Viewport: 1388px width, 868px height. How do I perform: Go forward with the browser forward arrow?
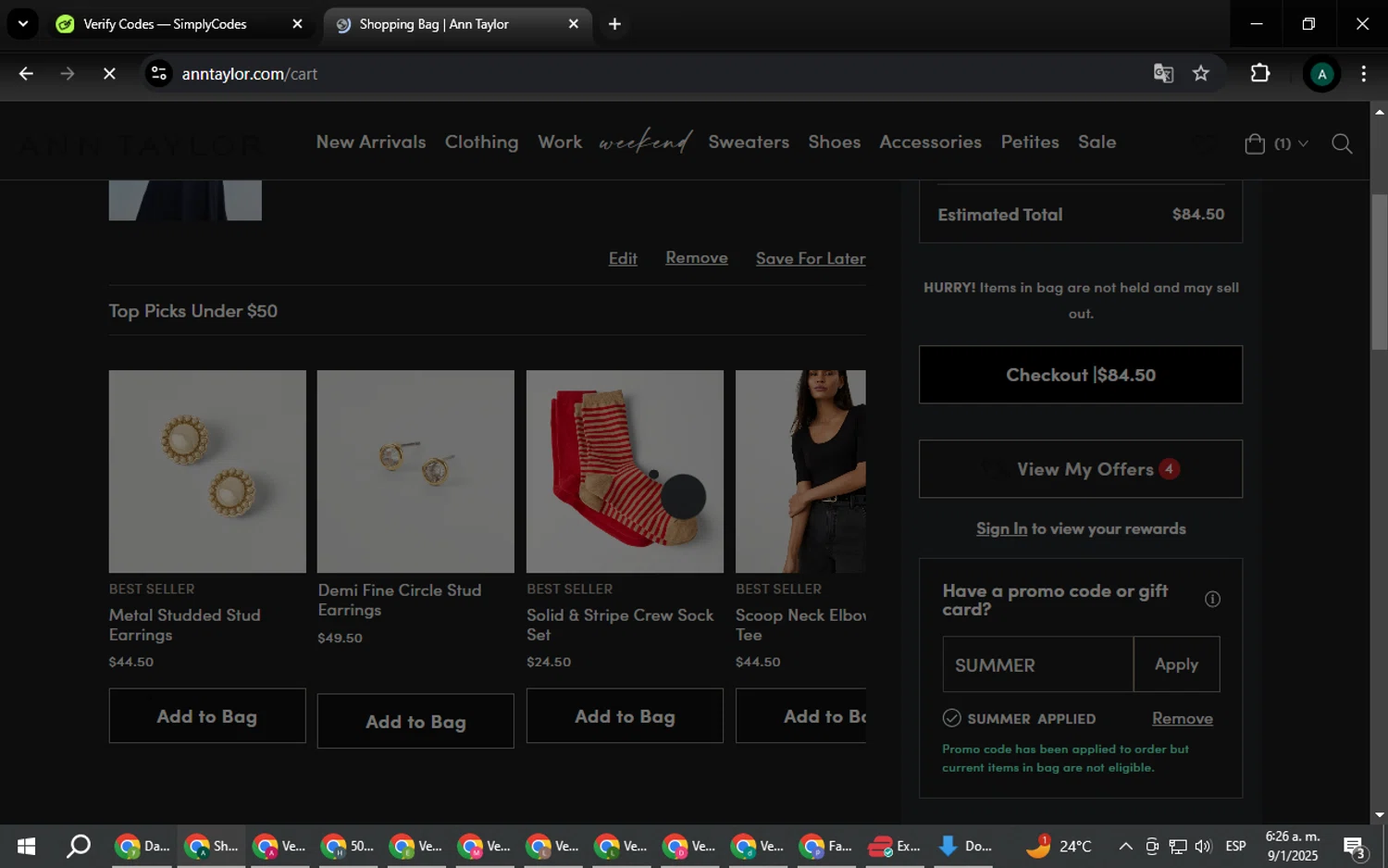[68, 74]
